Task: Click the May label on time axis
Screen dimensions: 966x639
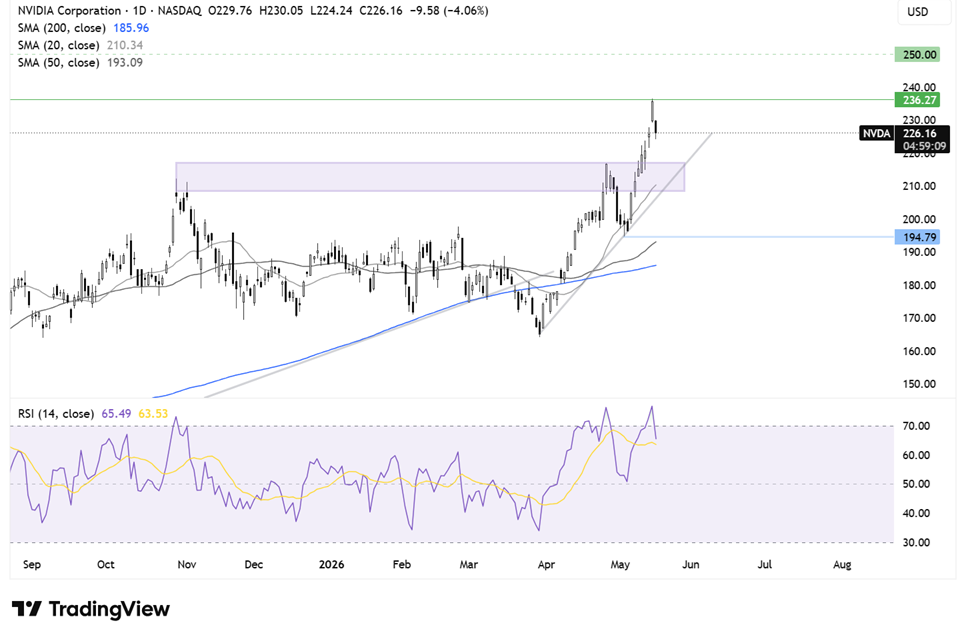Action: click(x=620, y=564)
